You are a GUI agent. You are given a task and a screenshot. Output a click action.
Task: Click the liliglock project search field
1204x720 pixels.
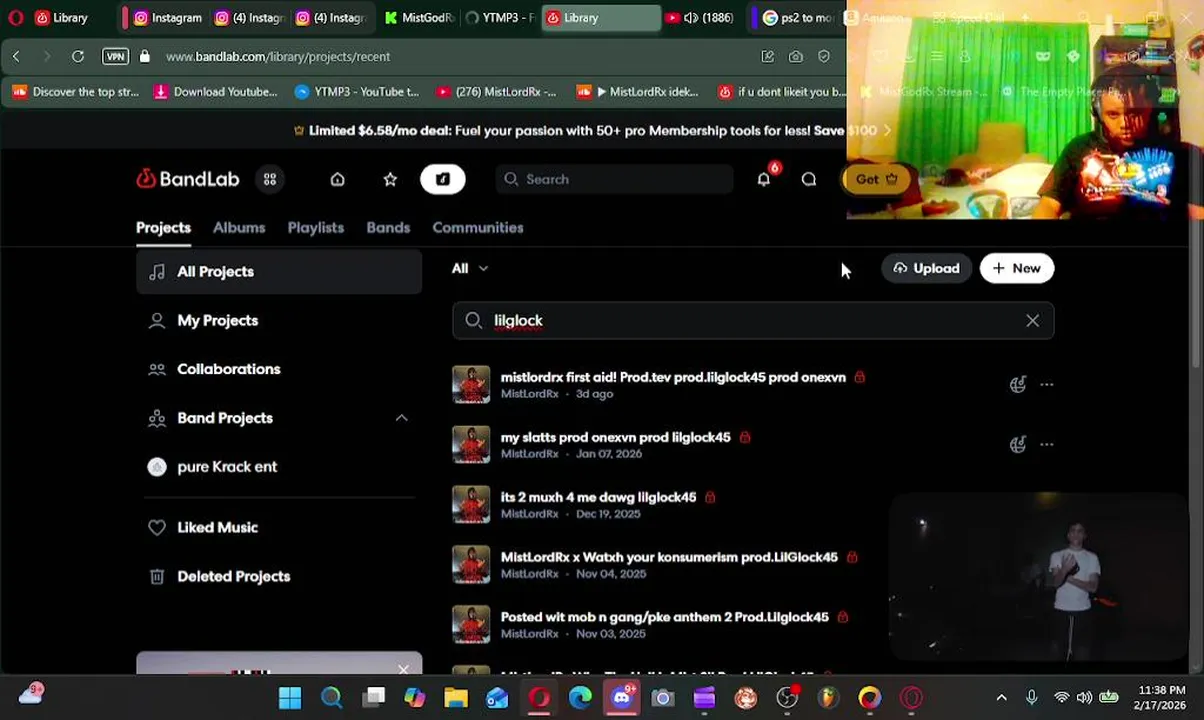pyautogui.click(x=752, y=321)
